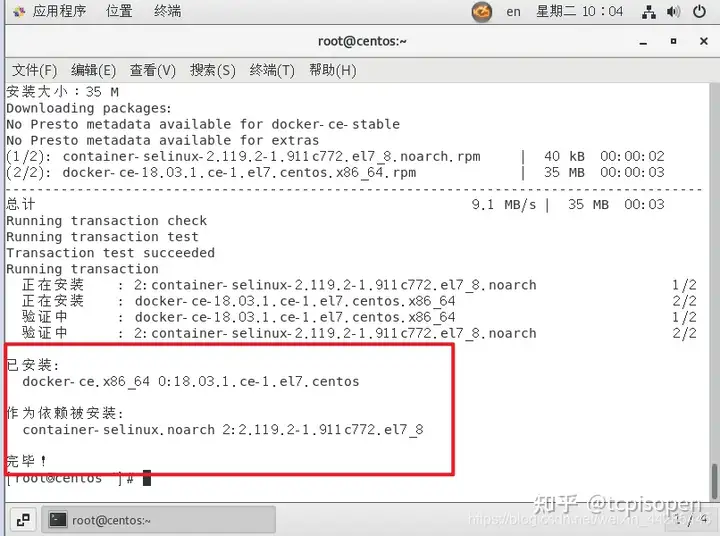Click the network connection icon
Image resolution: width=720 pixels, height=536 pixels.
[x=649, y=12]
